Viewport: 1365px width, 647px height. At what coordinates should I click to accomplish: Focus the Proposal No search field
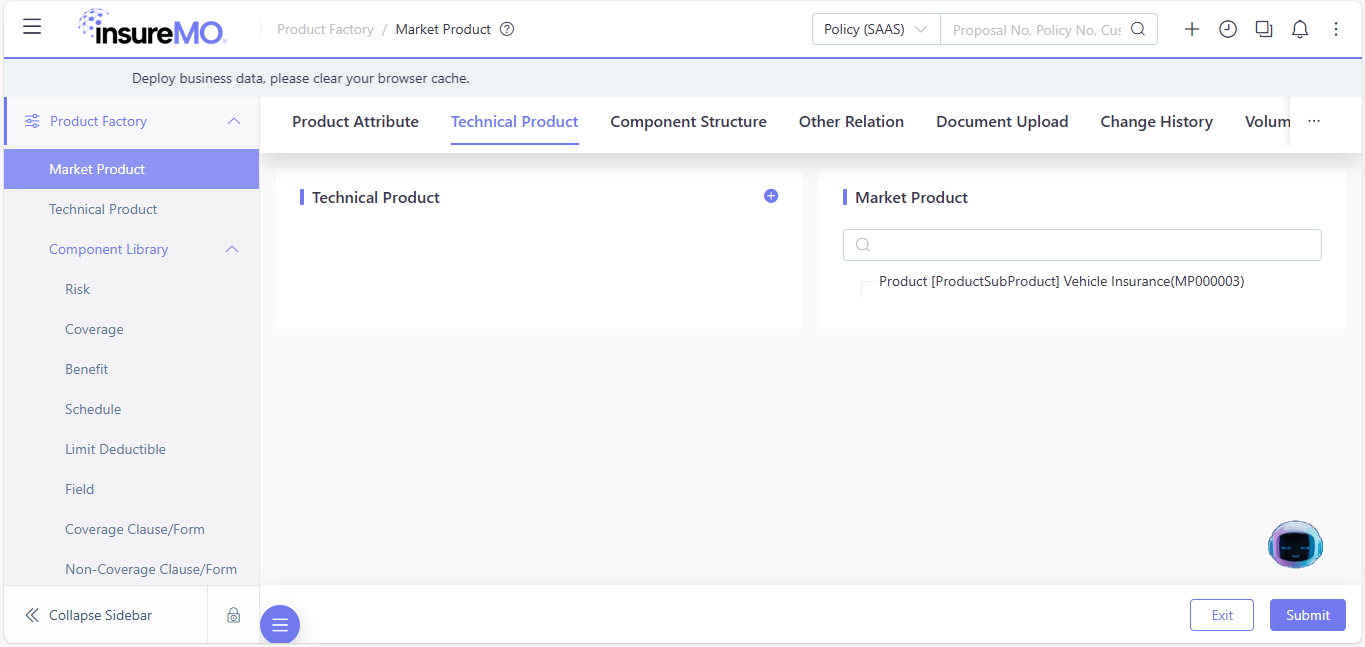(x=1036, y=29)
